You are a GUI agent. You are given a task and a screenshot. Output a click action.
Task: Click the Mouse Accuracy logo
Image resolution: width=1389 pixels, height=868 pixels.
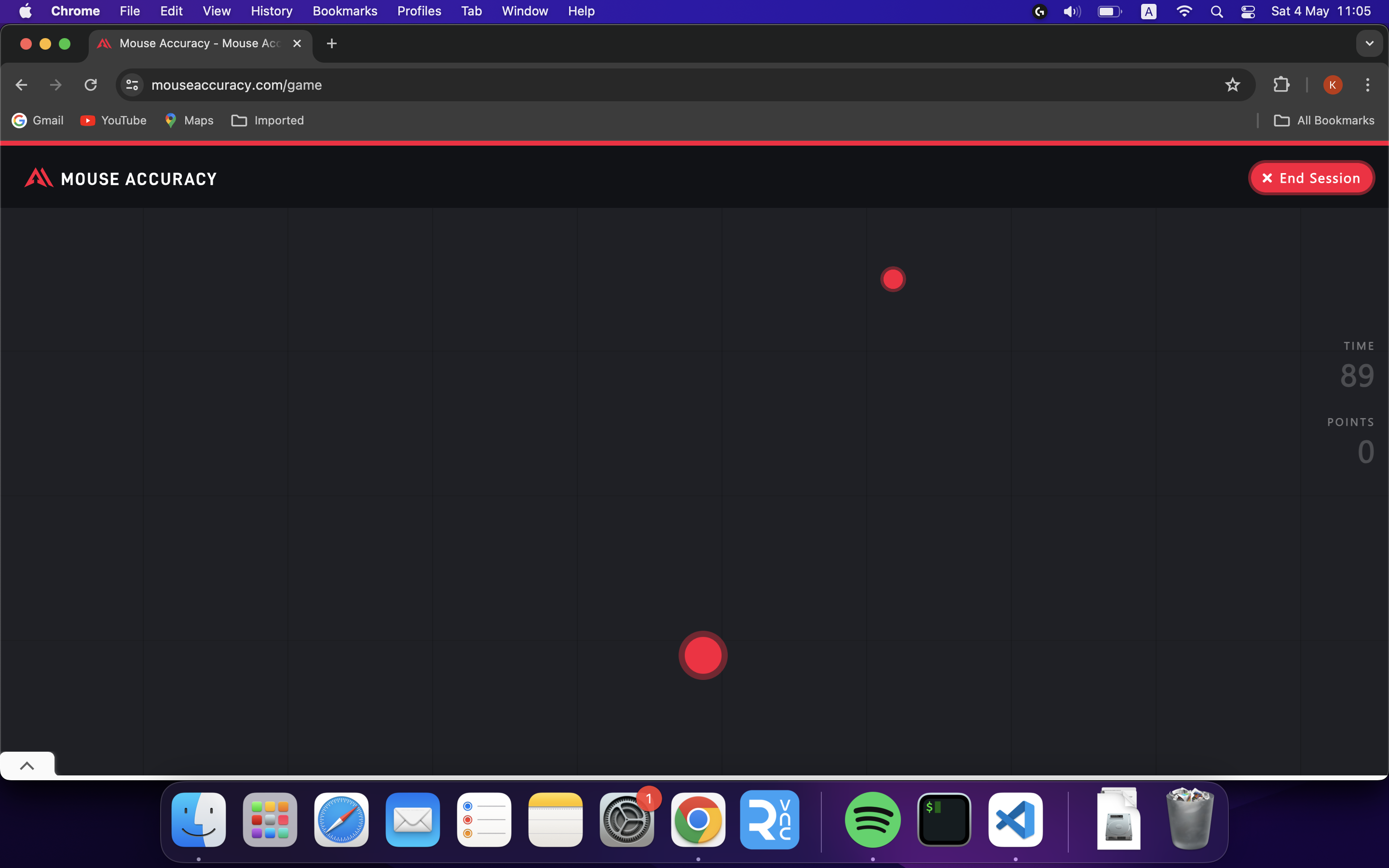[x=120, y=177]
